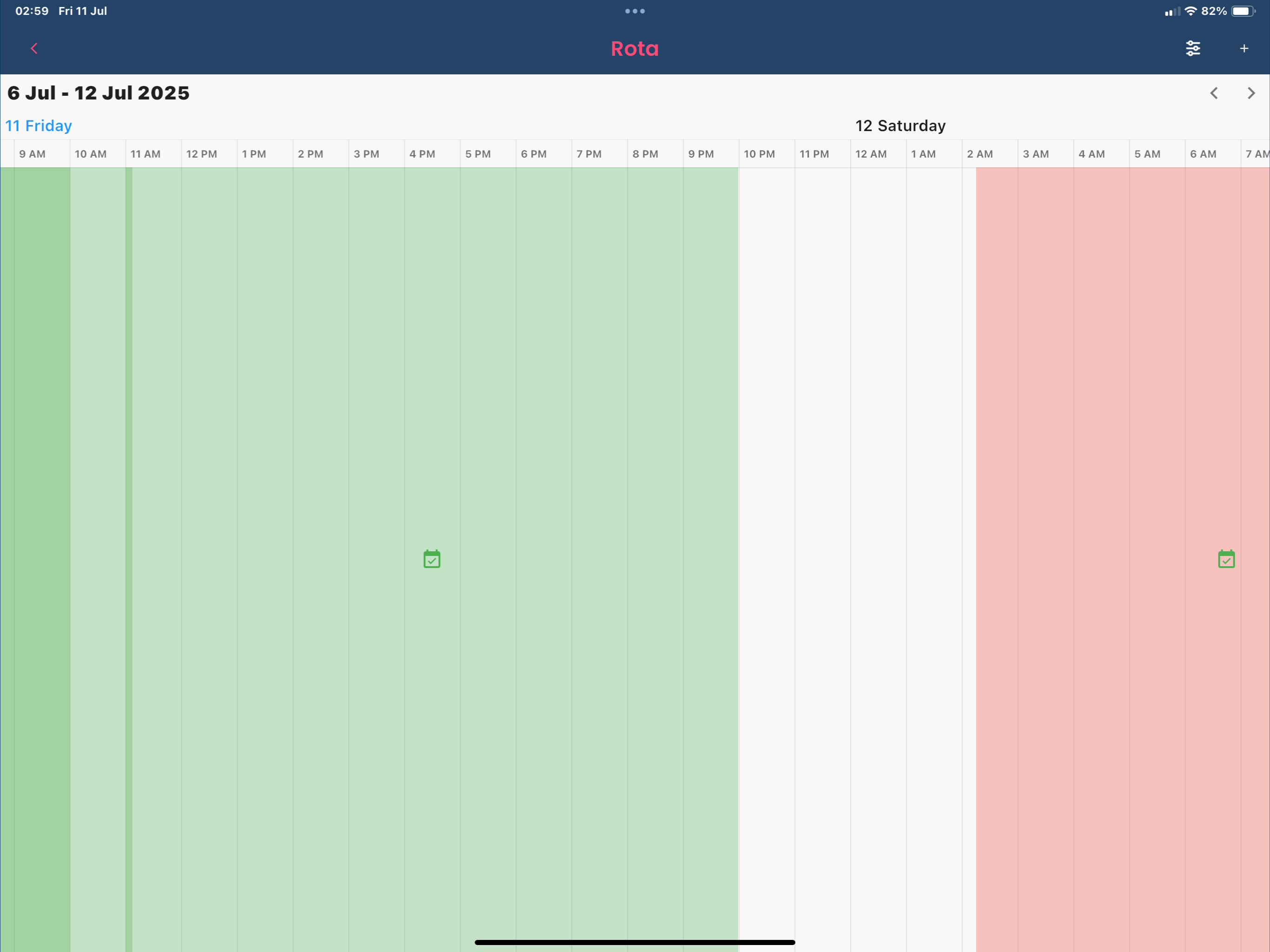The height and width of the screenshot is (952, 1270).
Task: Tap the battery status indicator
Action: 1243,11
